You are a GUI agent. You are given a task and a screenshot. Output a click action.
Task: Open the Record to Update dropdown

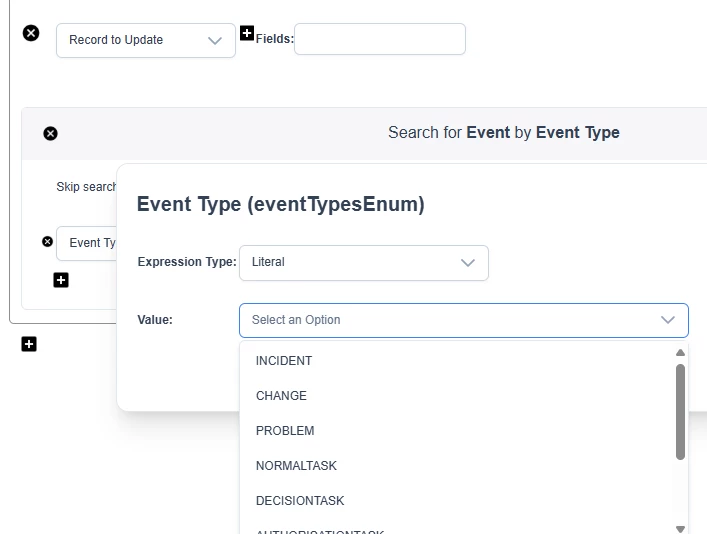click(146, 40)
